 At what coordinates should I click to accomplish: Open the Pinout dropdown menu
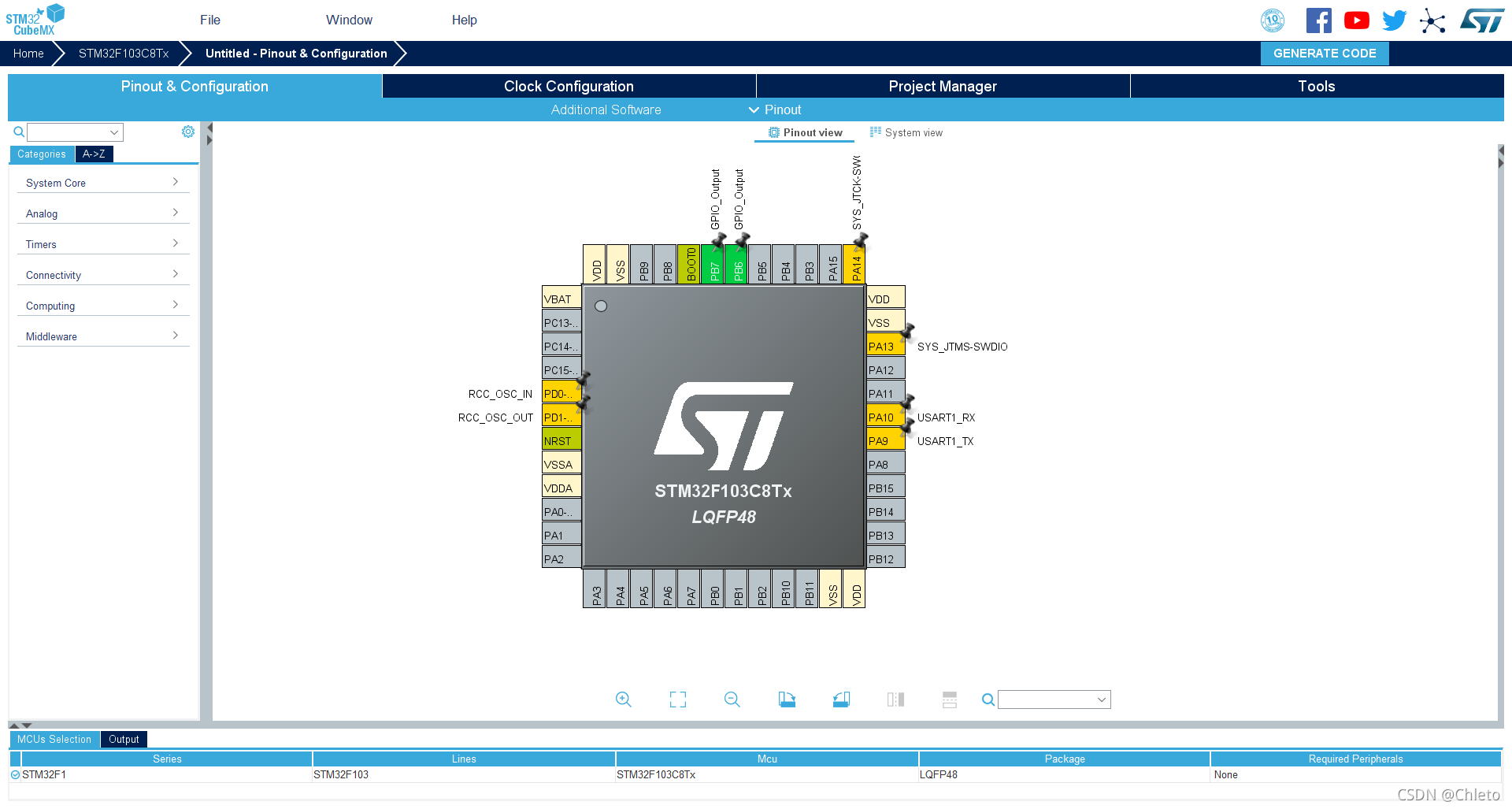pos(775,109)
